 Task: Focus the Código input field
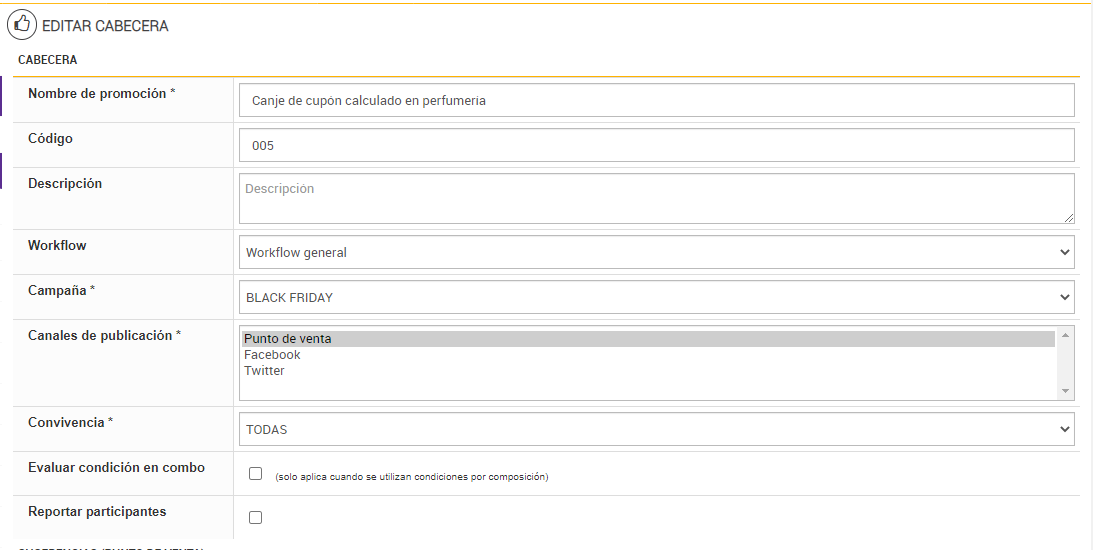coord(656,146)
